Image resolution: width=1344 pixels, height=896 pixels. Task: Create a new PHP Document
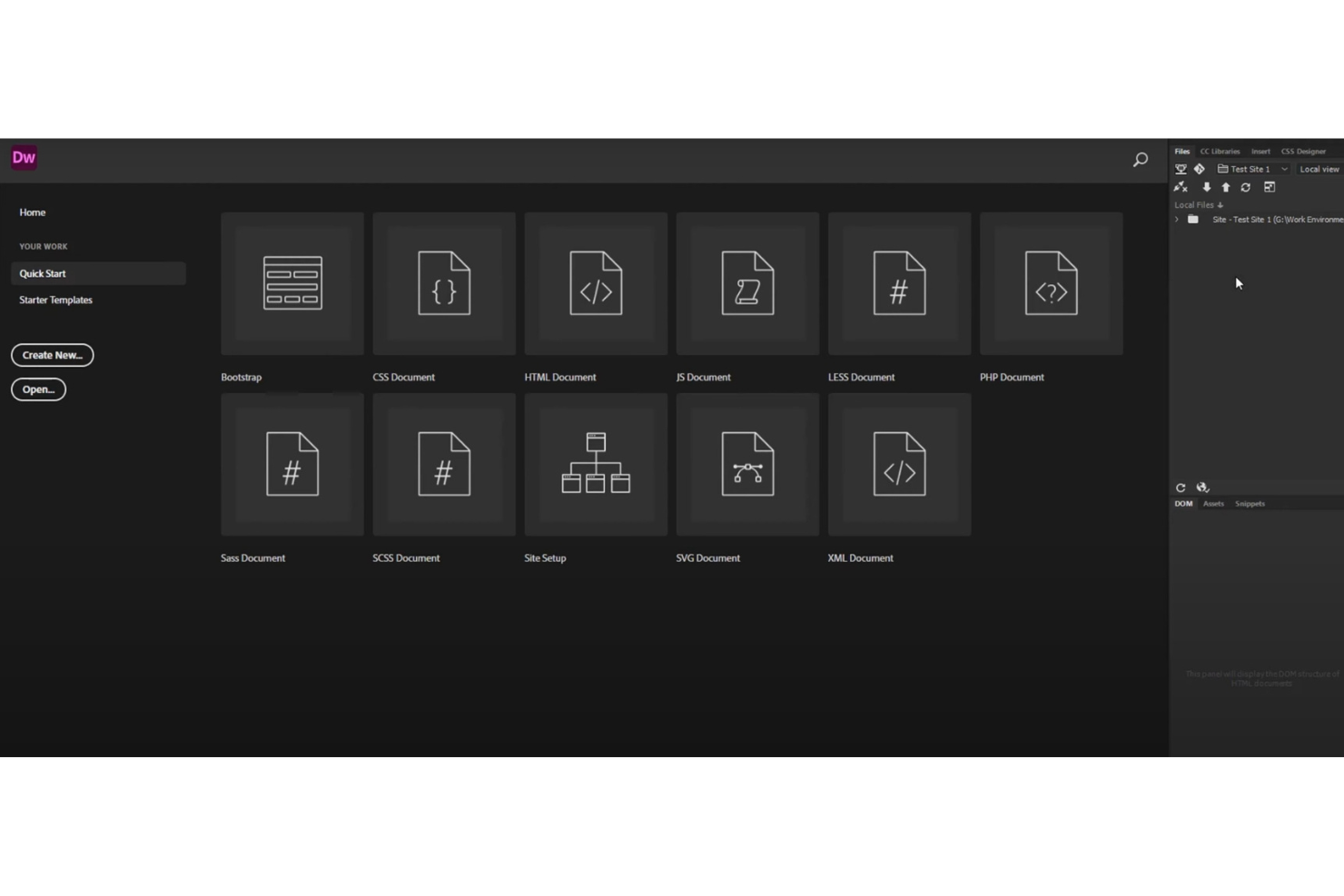pyautogui.click(x=1051, y=283)
